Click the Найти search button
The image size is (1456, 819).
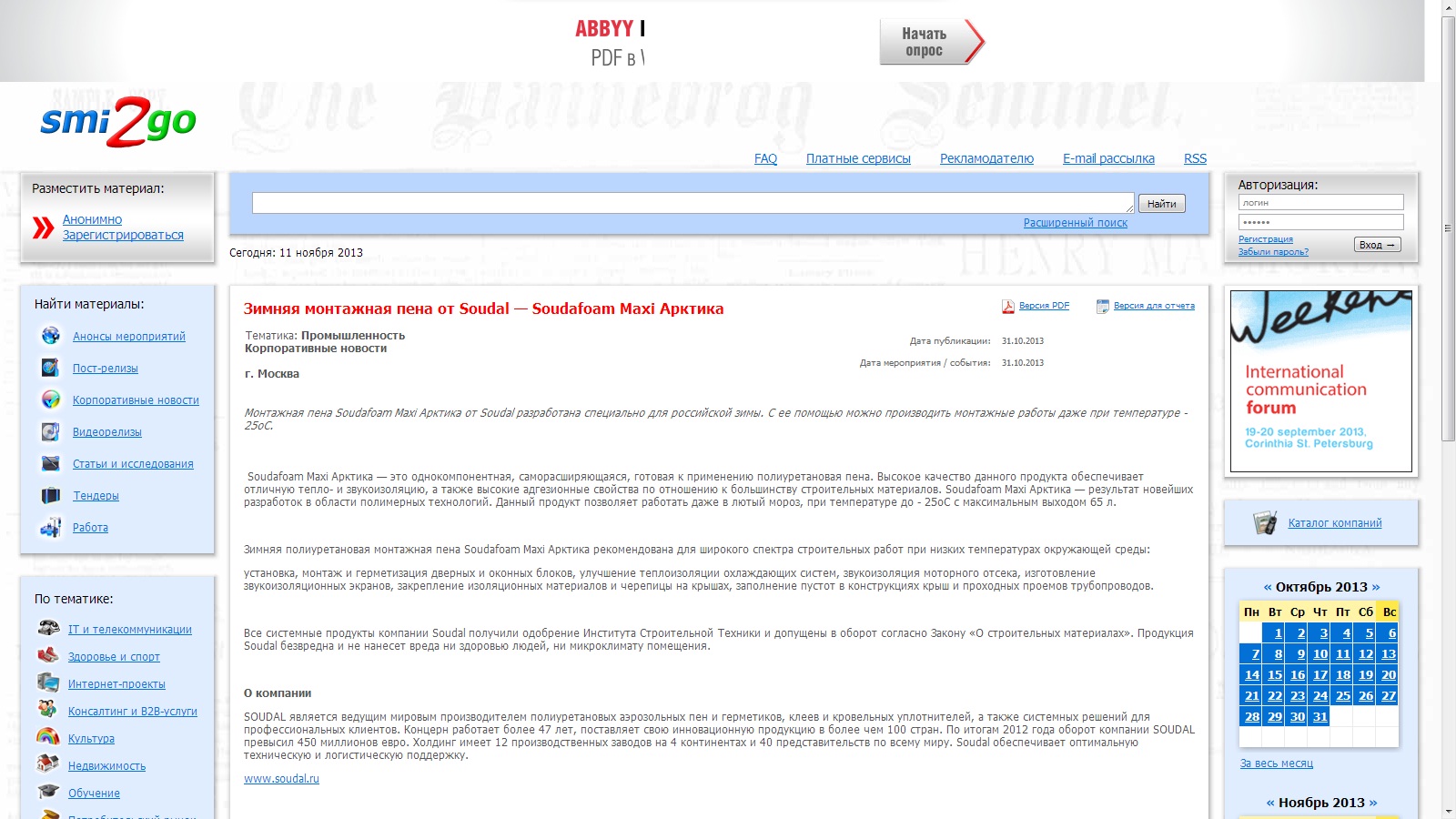1162,204
